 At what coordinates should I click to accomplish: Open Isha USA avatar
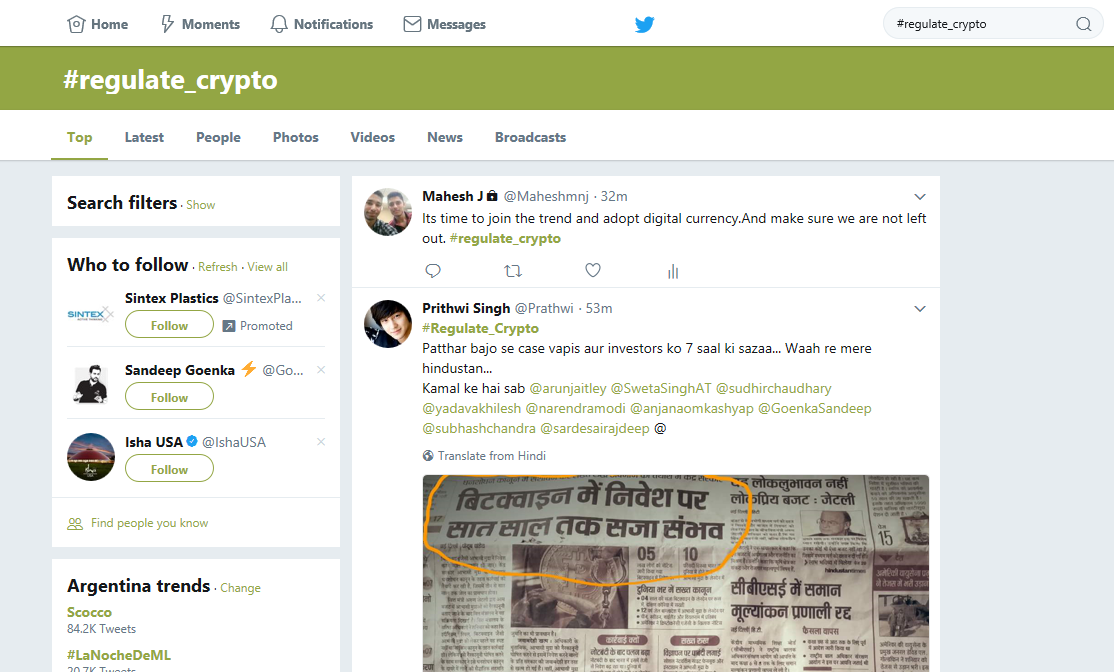click(91, 457)
